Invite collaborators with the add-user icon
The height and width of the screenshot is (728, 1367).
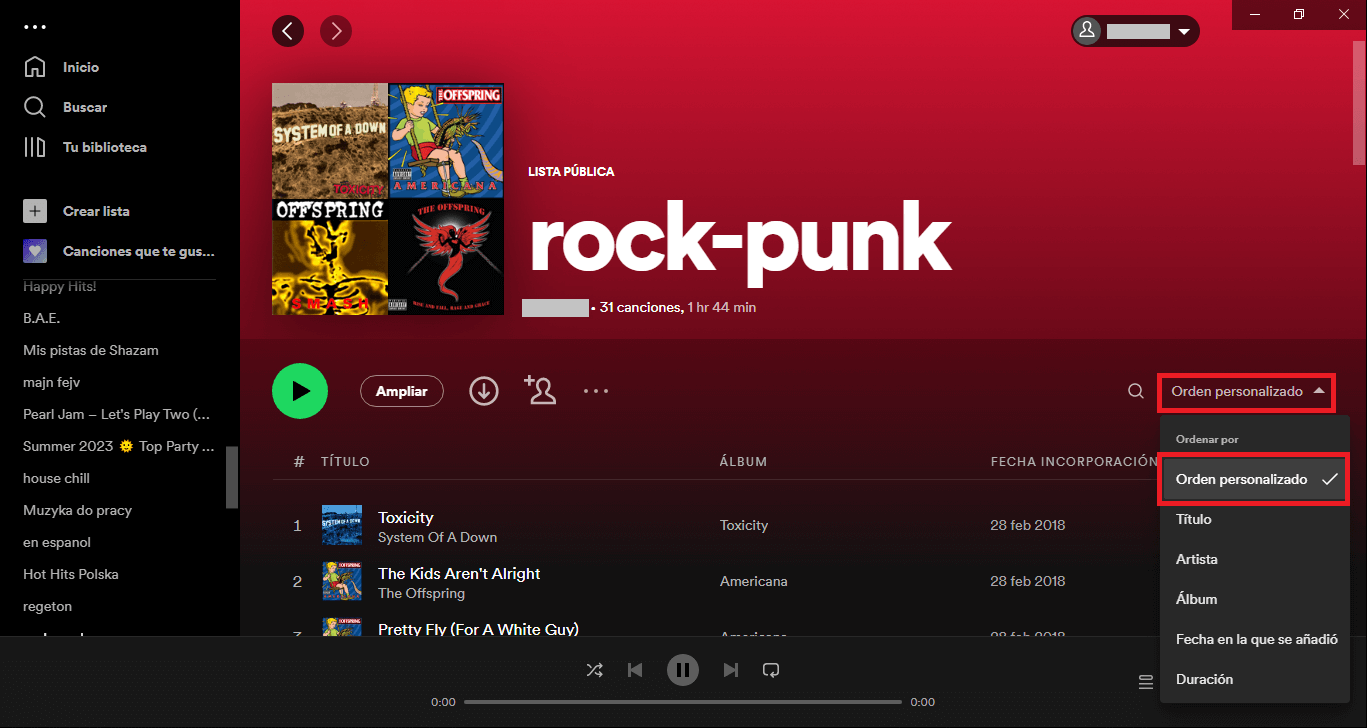[x=540, y=390]
